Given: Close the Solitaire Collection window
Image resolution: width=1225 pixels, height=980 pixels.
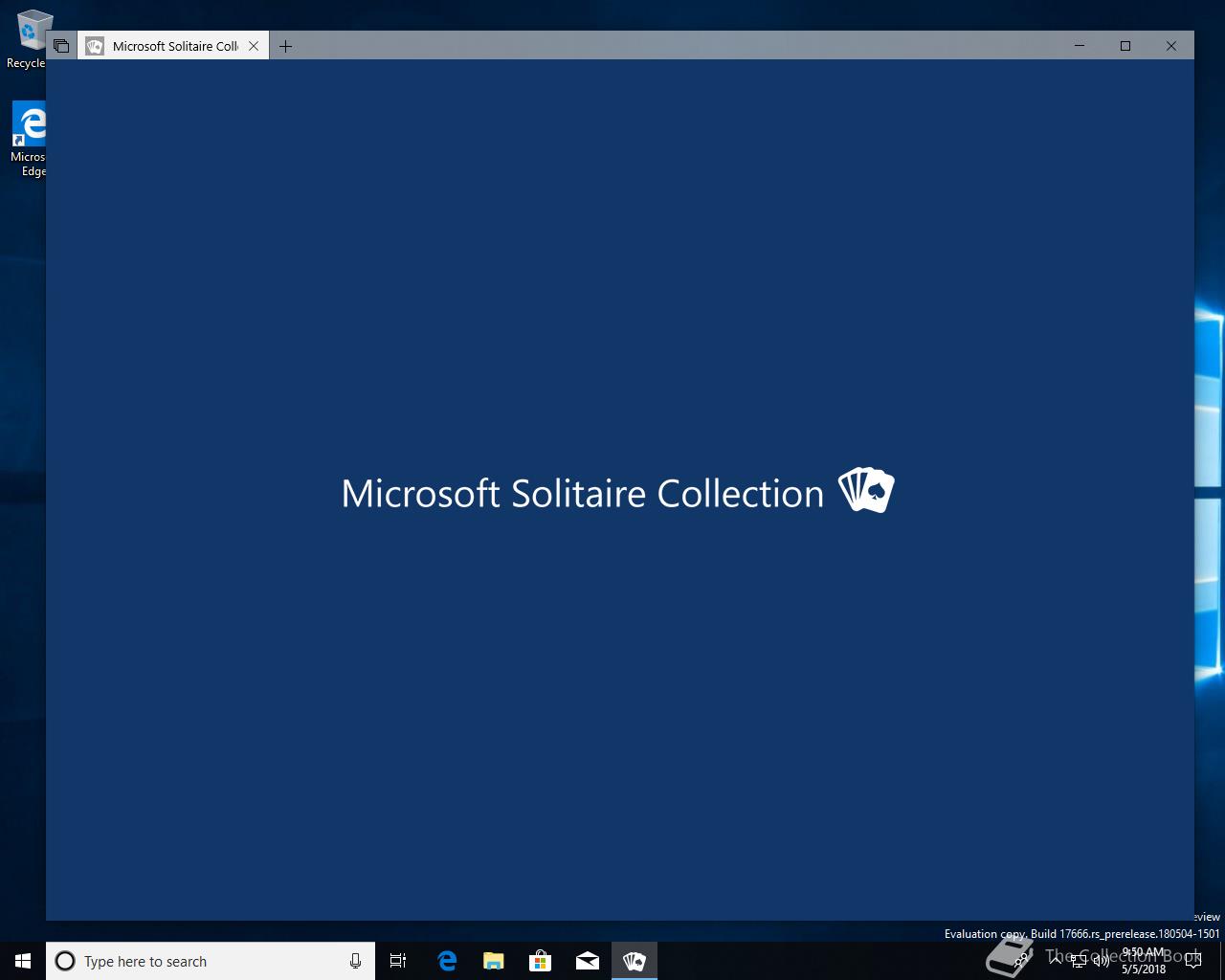Looking at the screenshot, I should coord(1170,46).
